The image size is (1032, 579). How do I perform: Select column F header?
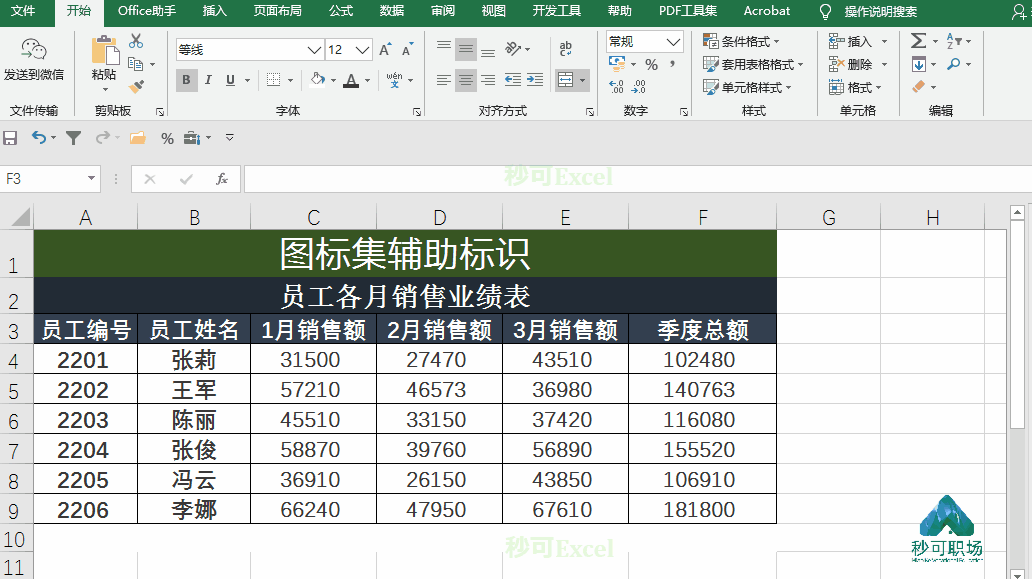click(x=702, y=217)
